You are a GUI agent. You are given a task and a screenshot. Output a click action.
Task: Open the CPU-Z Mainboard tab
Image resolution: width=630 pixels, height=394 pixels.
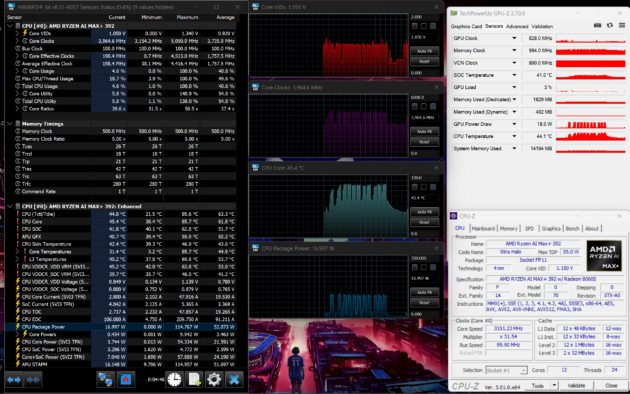pos(483,229)
